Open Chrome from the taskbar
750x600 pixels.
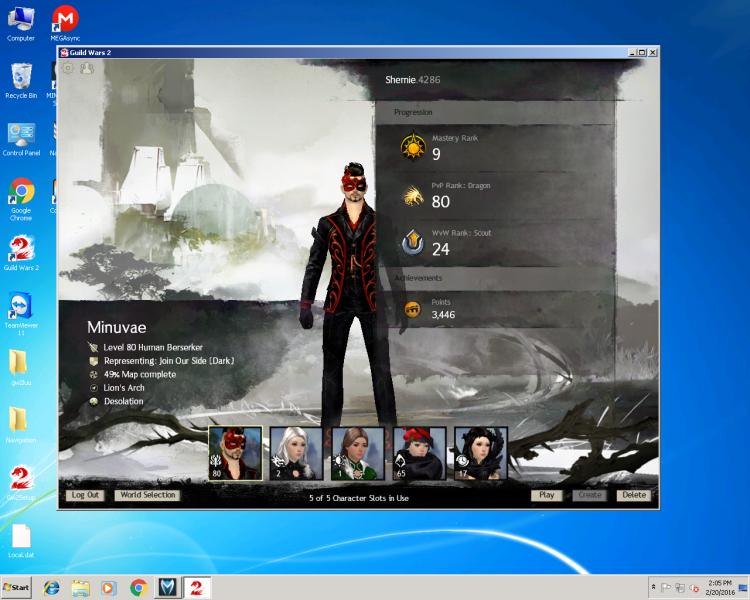[x=138, y=588]
